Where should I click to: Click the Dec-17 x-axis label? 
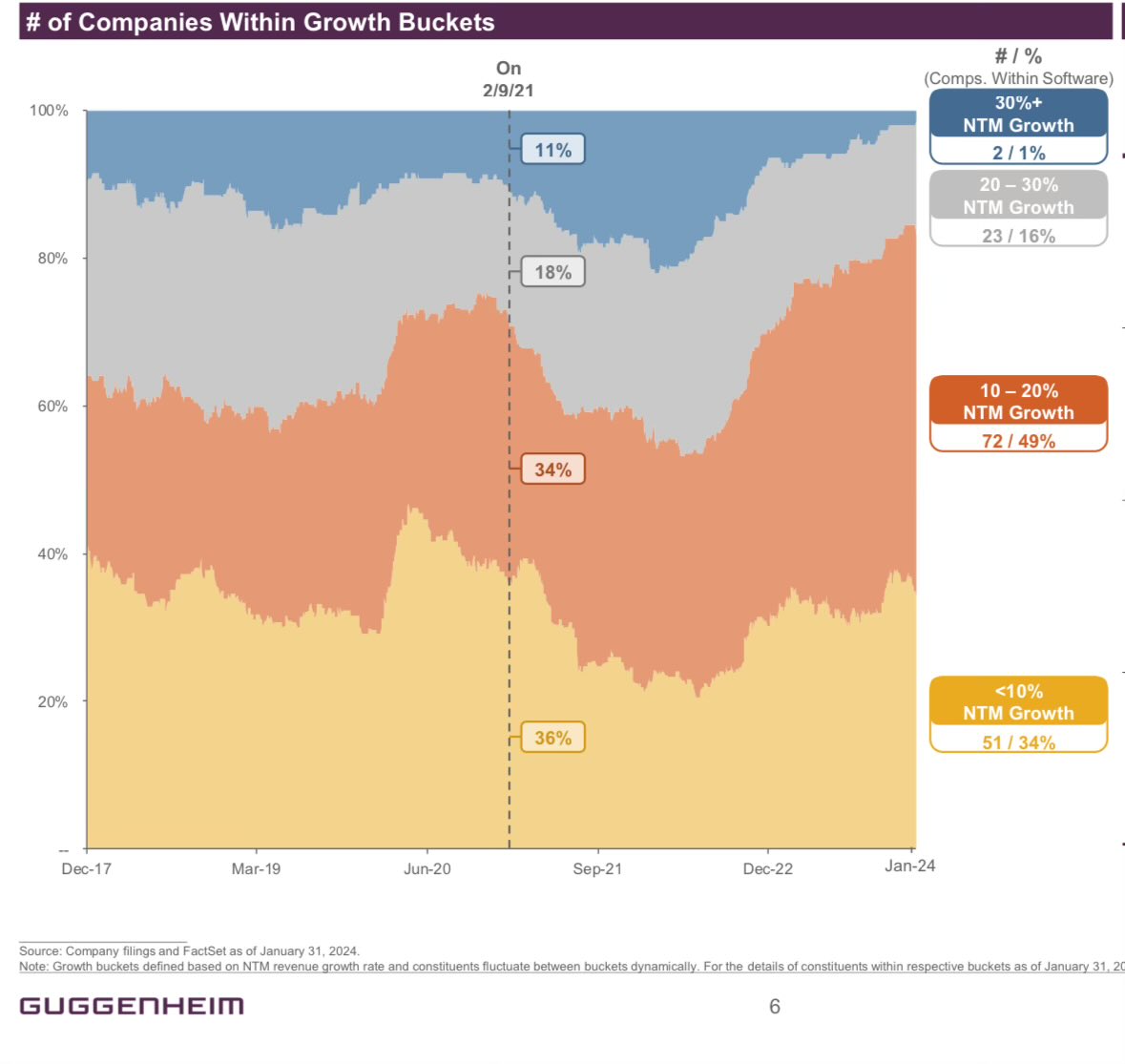[x=86, y=868]
